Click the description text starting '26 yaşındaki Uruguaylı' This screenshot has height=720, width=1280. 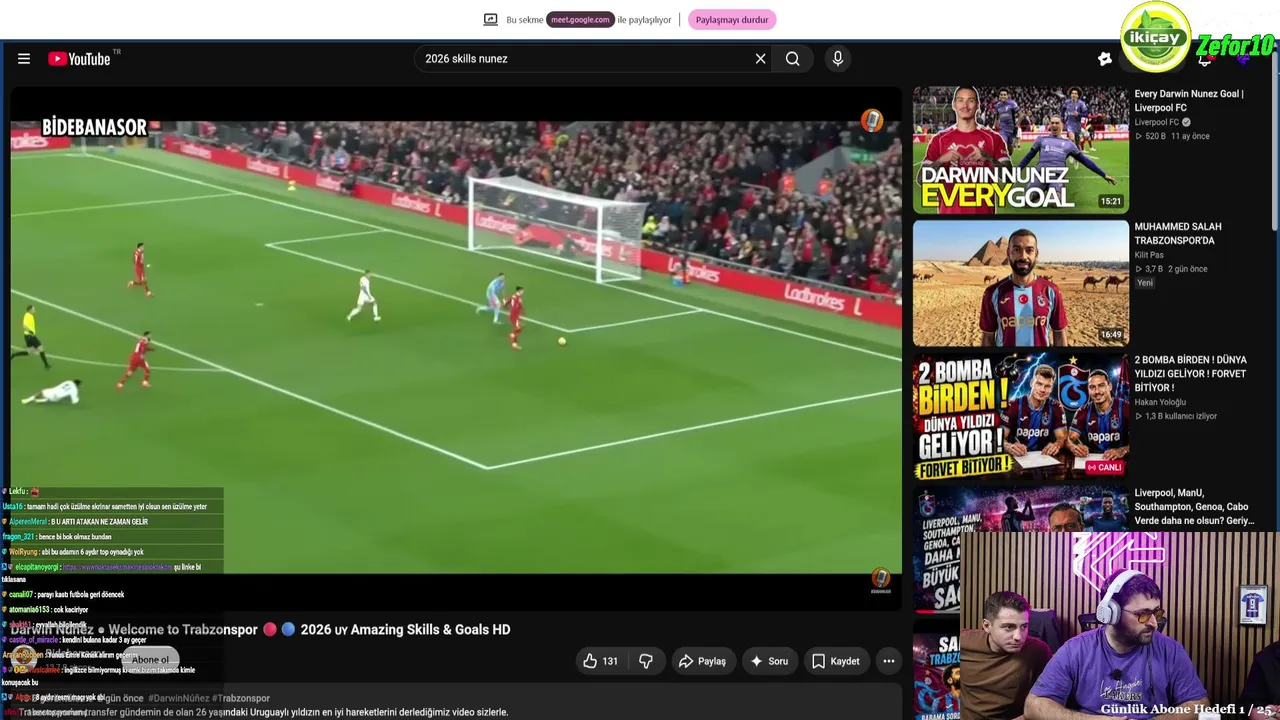point(352,712)
